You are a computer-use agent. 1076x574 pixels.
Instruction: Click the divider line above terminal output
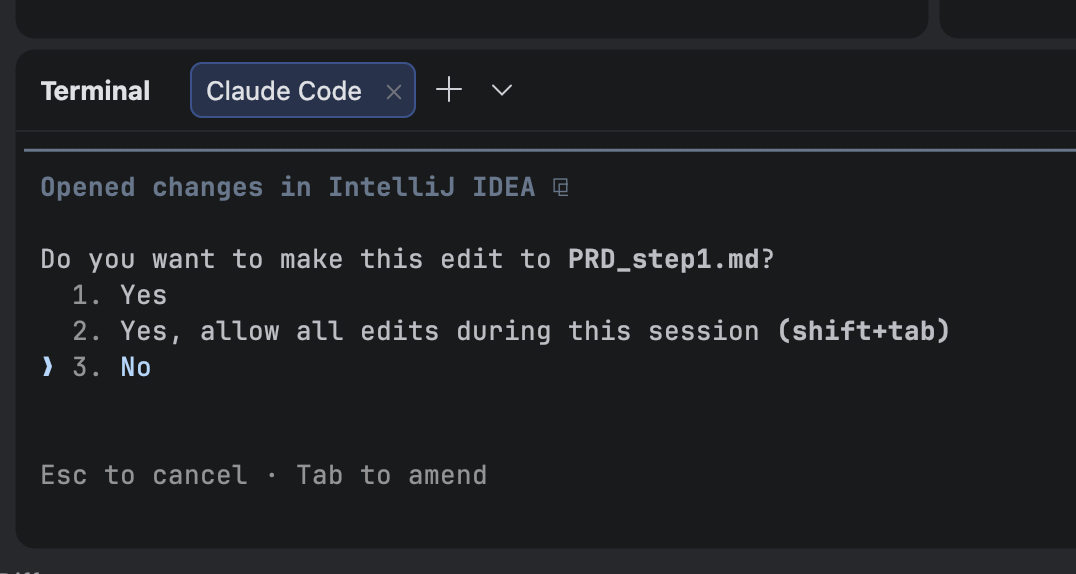click(550, 150)
